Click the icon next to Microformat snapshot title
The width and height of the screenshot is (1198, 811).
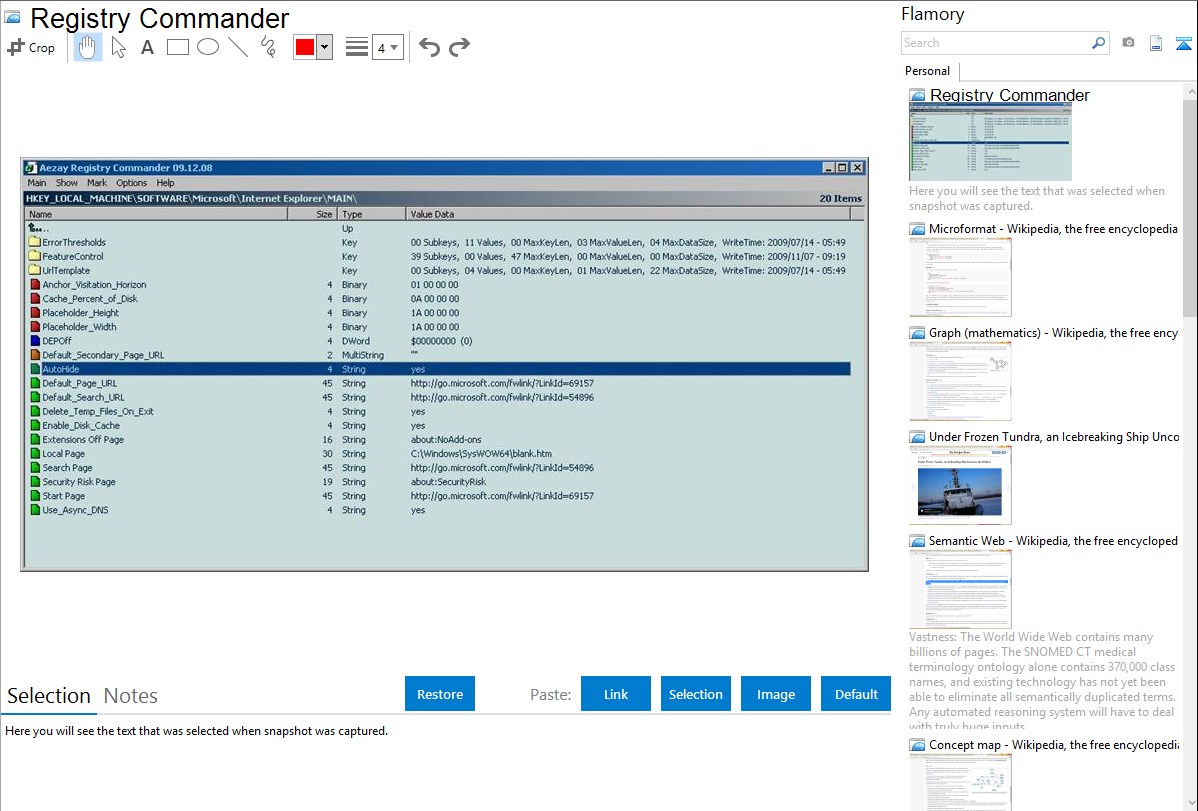(x=917, y=229)
